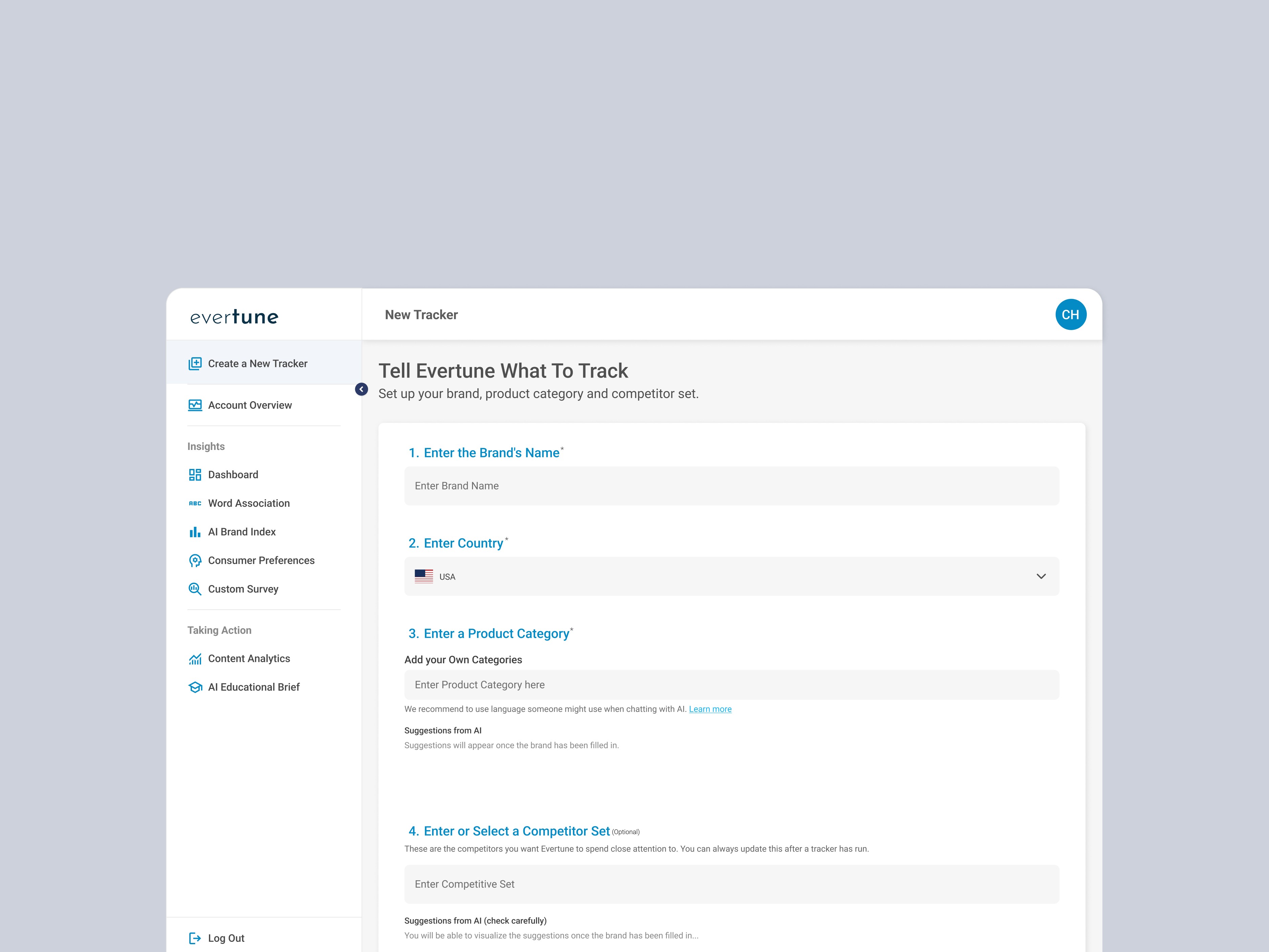Image resolution: width=1269 pixels, height=952 pixels.
Task: Go to AI Educational Brief menu item
Action: pos(254,688)
